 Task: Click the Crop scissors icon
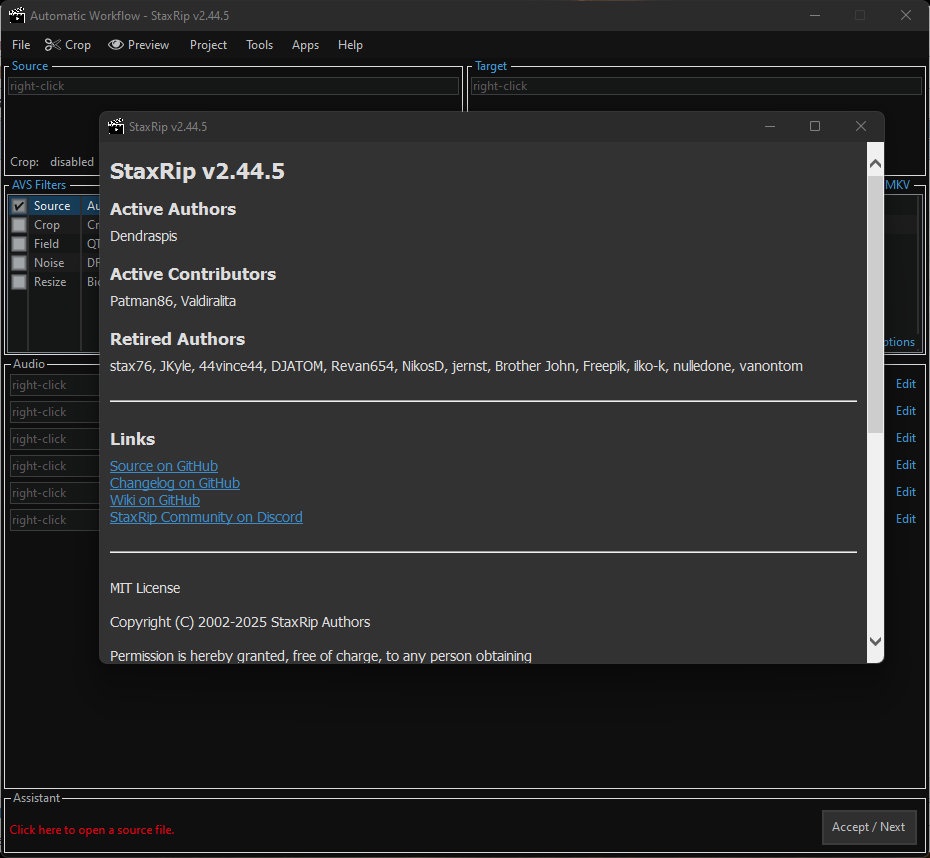[53, 45]
